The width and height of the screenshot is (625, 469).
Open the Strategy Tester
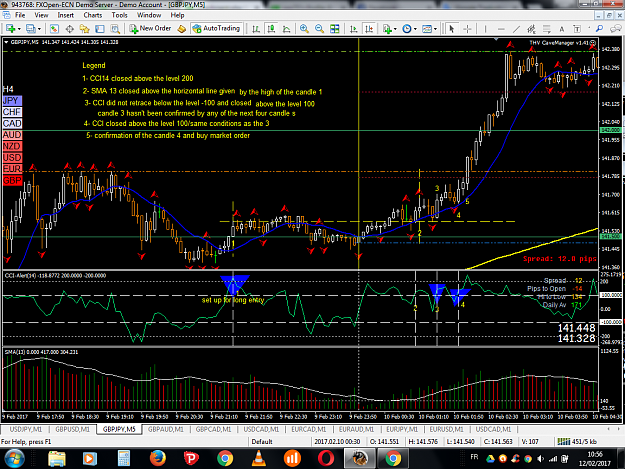point(115,29)
